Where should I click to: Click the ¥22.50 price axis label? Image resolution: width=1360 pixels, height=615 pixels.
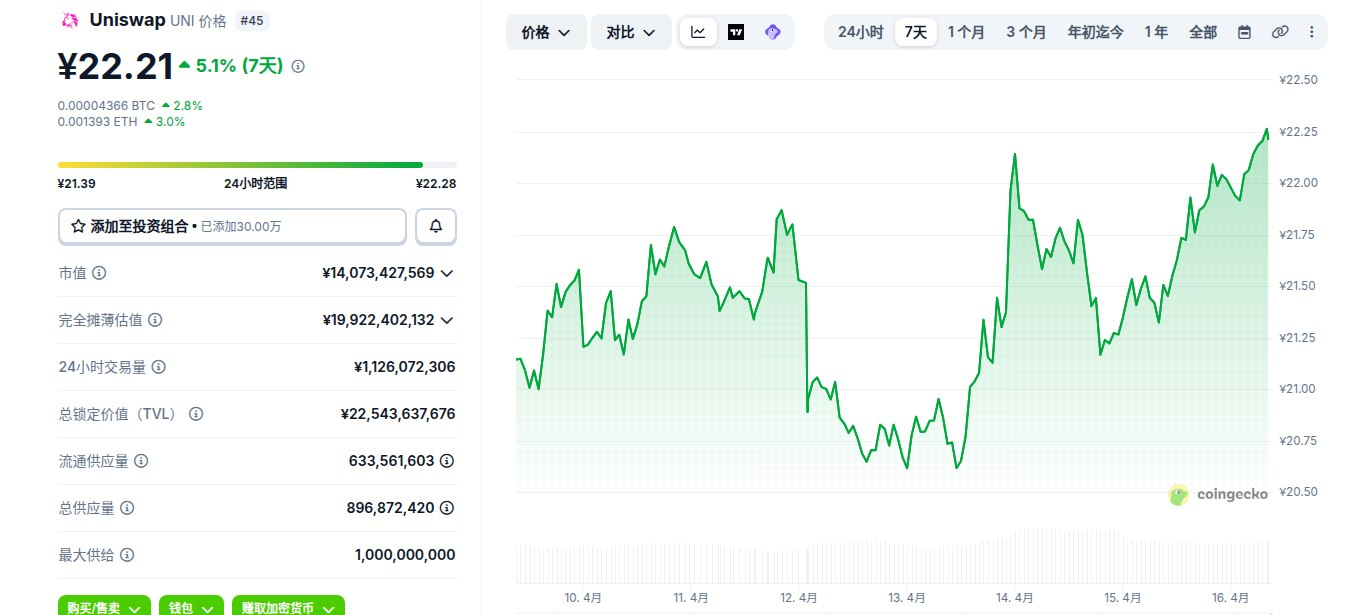1299,80
